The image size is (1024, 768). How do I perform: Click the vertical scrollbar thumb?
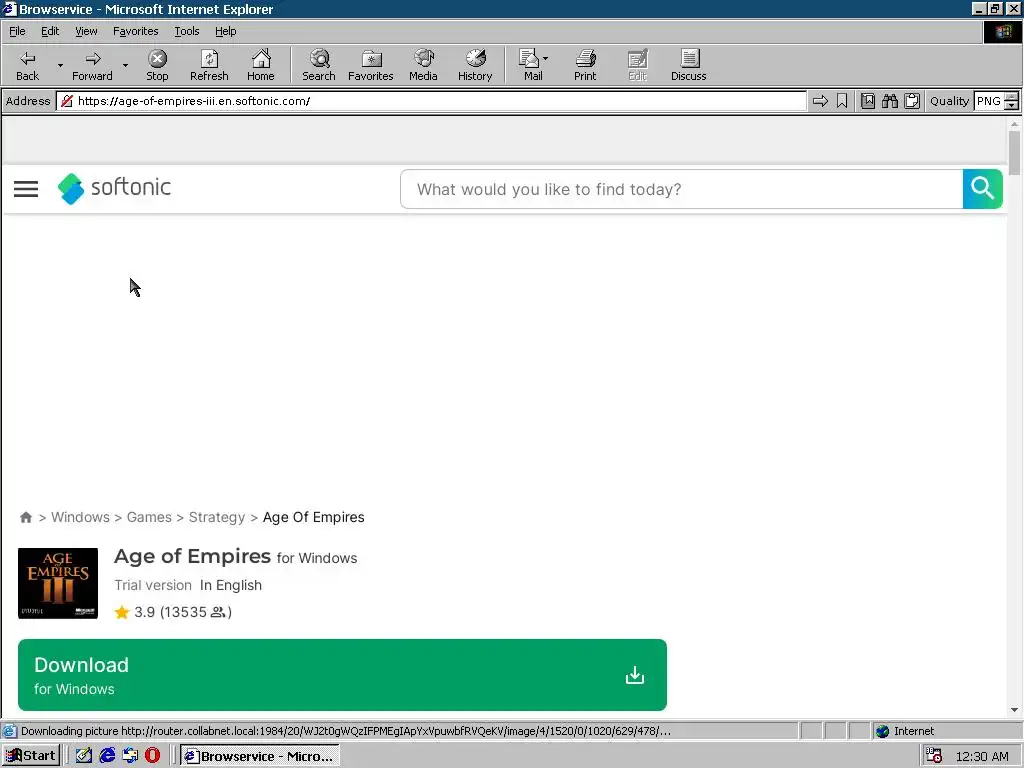tap(1014, 153)
